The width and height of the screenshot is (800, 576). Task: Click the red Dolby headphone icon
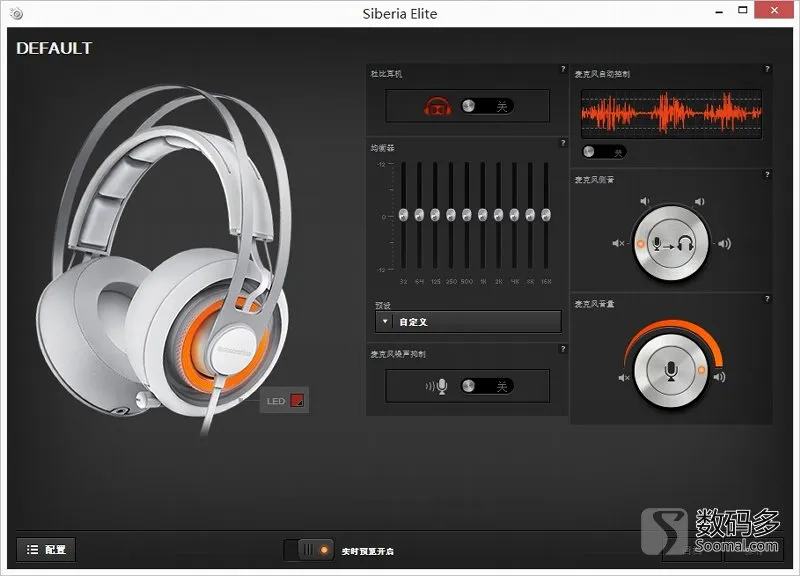437,106
